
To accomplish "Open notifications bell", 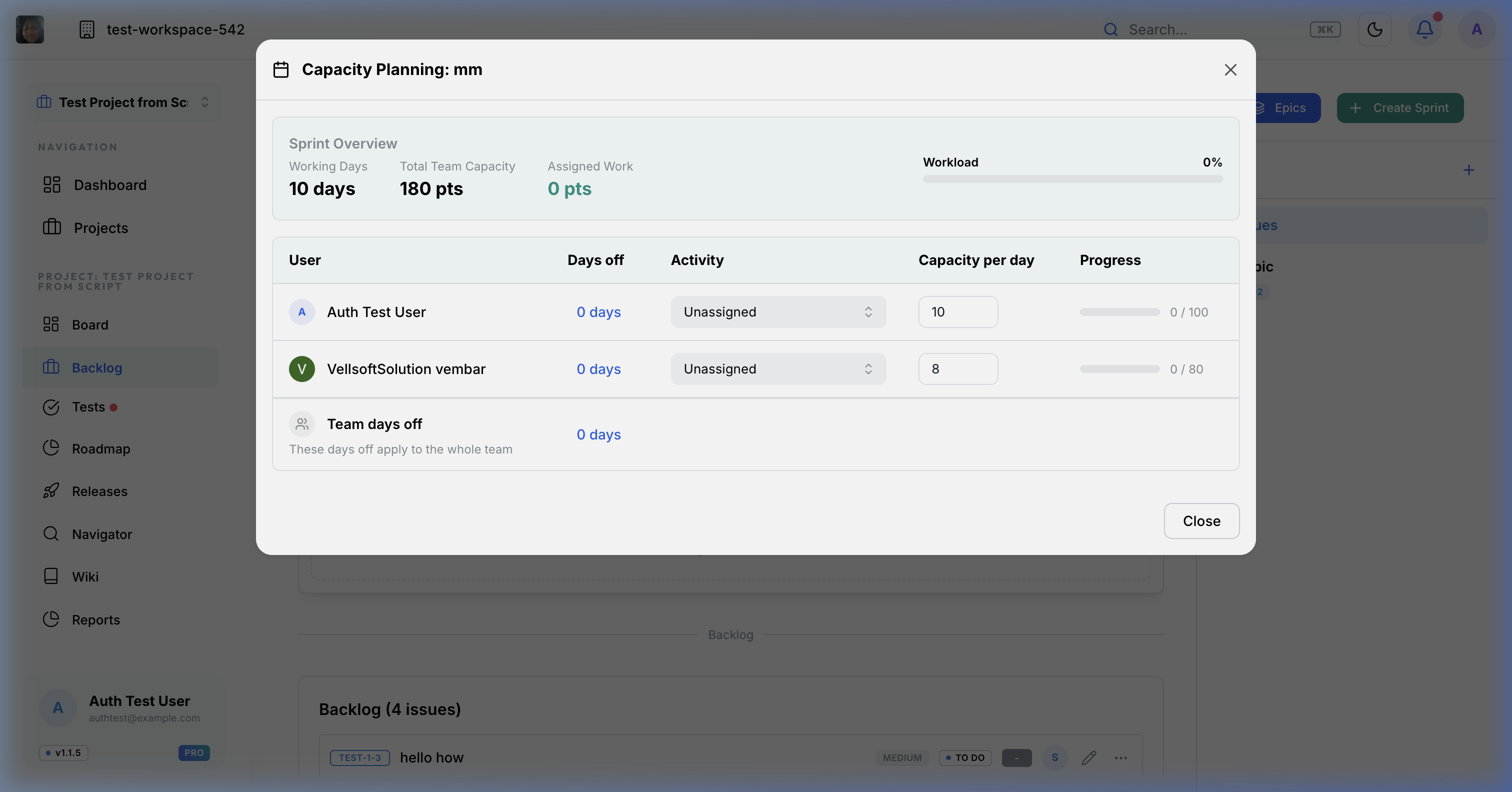I will click(1424, 29).
